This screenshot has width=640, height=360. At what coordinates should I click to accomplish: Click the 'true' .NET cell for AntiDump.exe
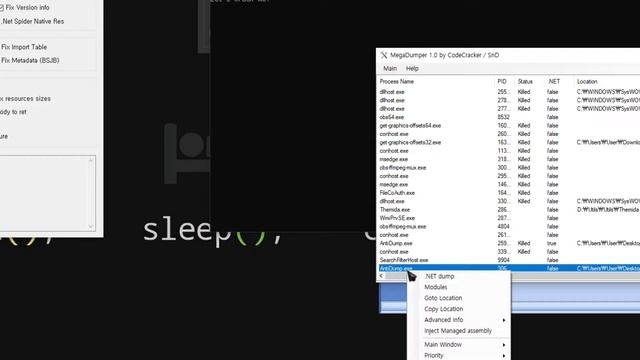[x=552, y=244]
